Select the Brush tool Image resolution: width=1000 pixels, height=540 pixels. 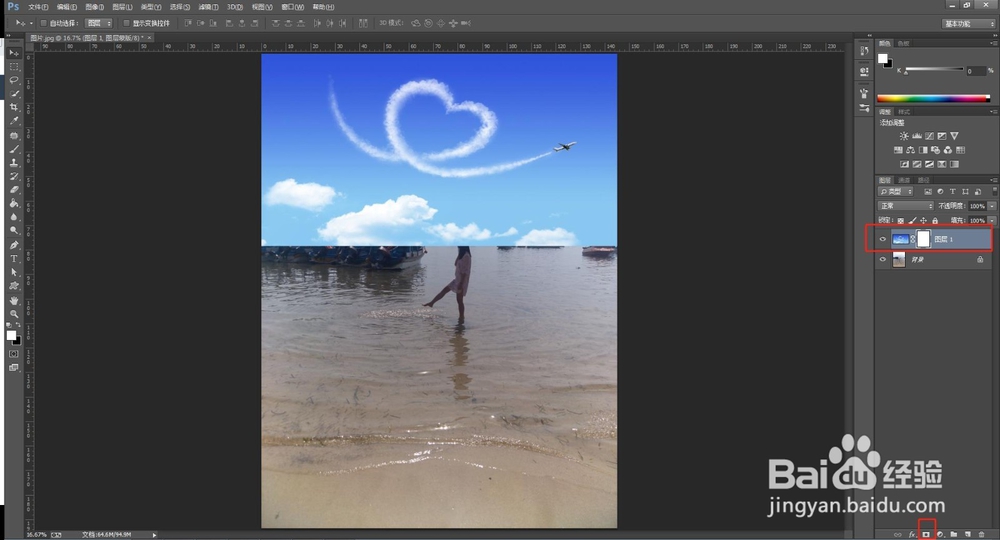[x=14, y=149]
